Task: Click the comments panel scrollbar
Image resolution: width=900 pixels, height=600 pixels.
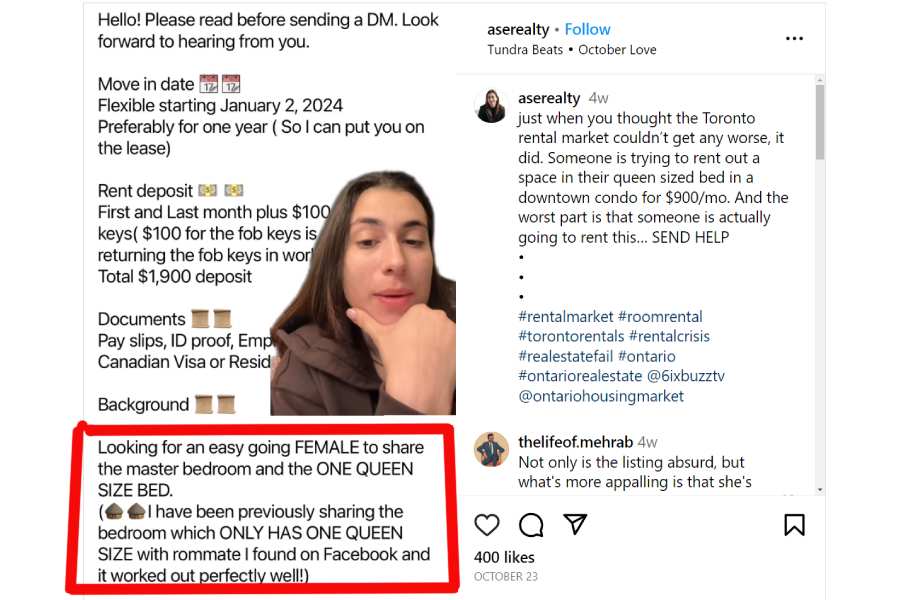Action: coord(820,122)
